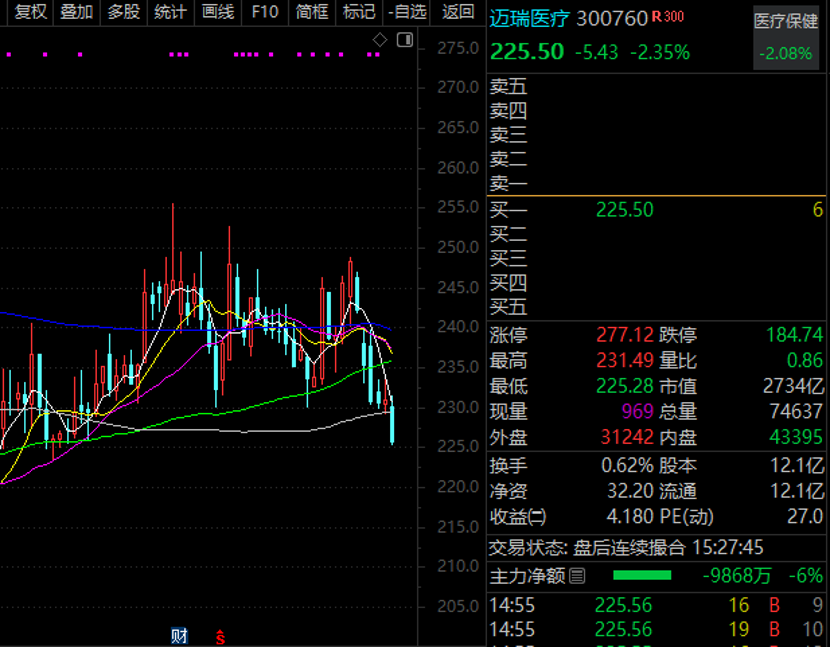The image size is (830, 648).
Task: Click the 250.0 price axis label
Action: (x=458, y=247)
